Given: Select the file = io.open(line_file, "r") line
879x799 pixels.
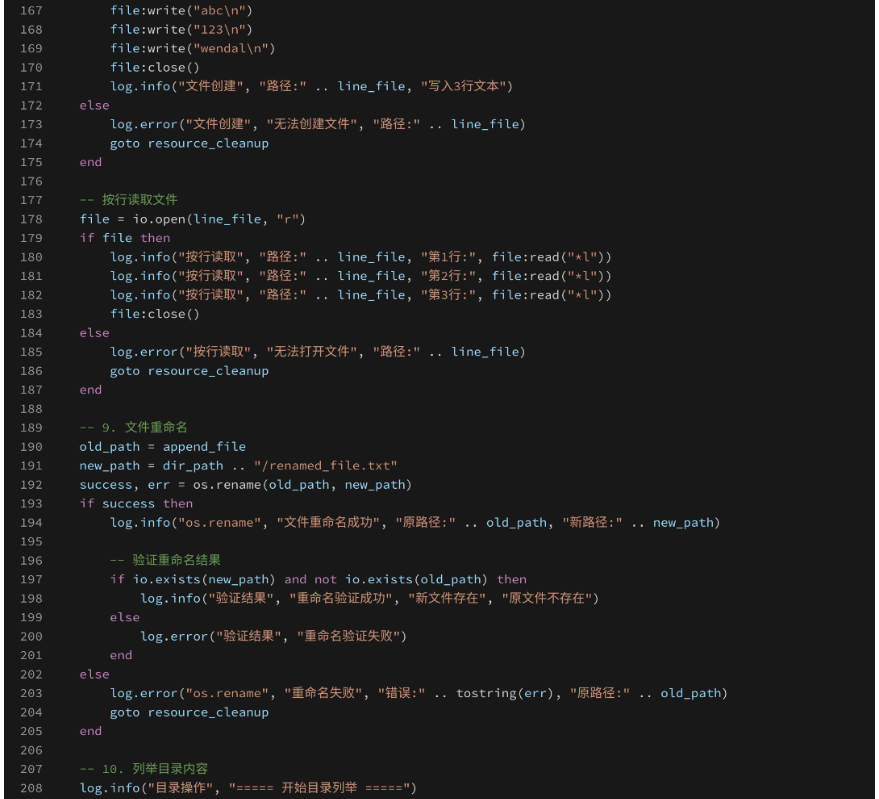Looking at the screenshot, I should point(192,219).
